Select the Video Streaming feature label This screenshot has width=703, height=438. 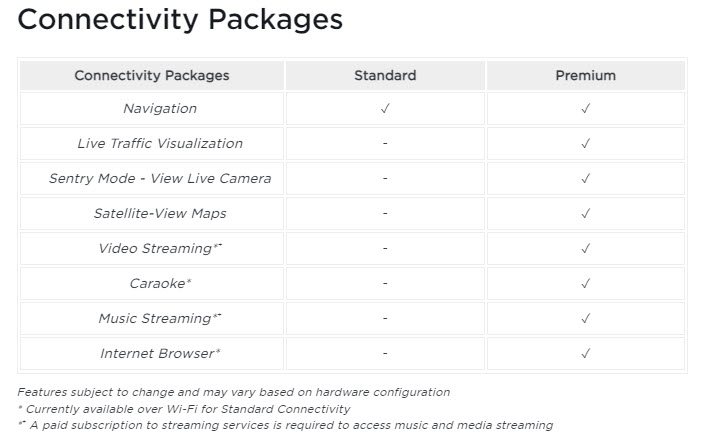tap(160, 248)
